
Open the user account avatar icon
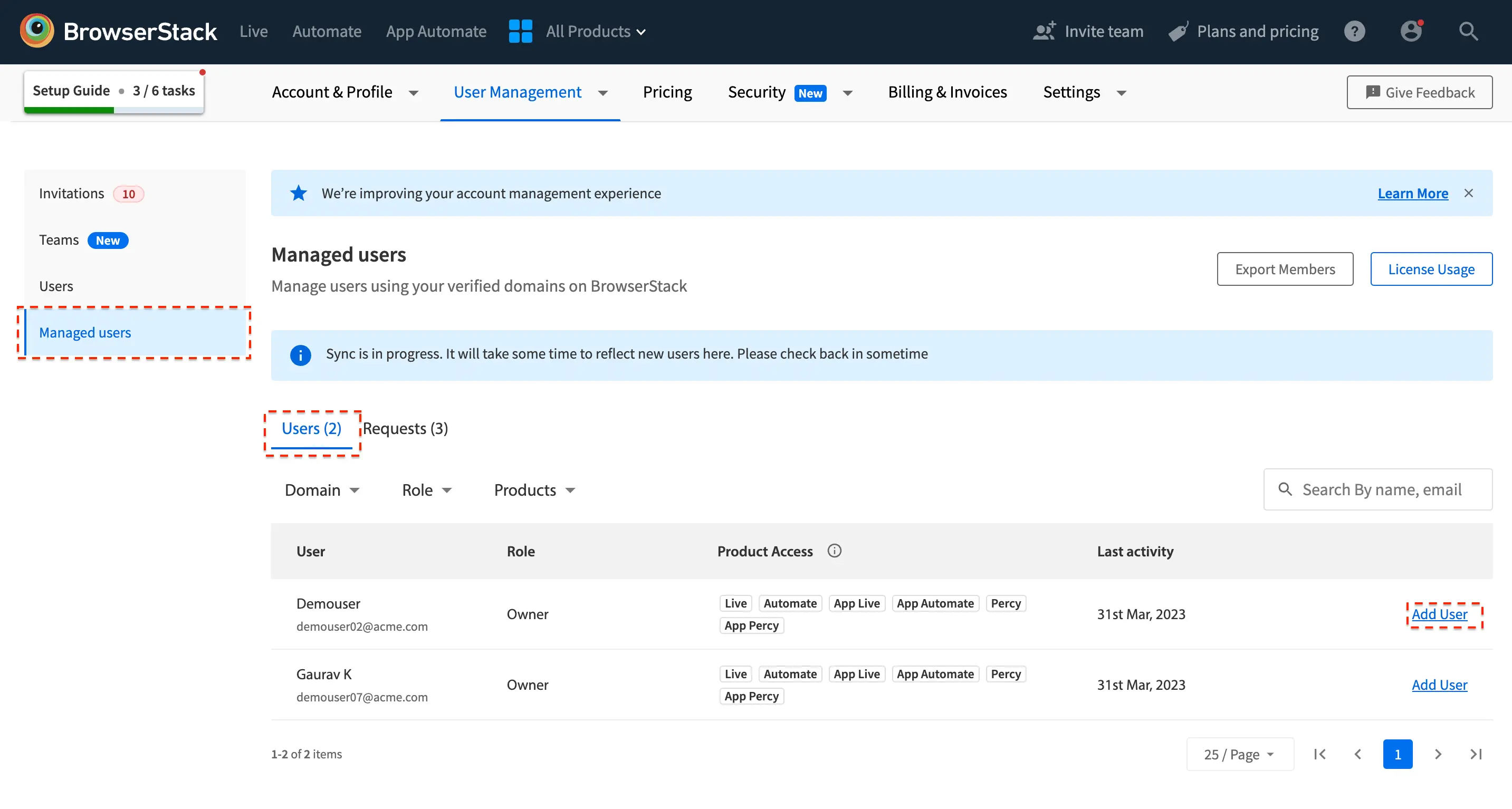1411,31
